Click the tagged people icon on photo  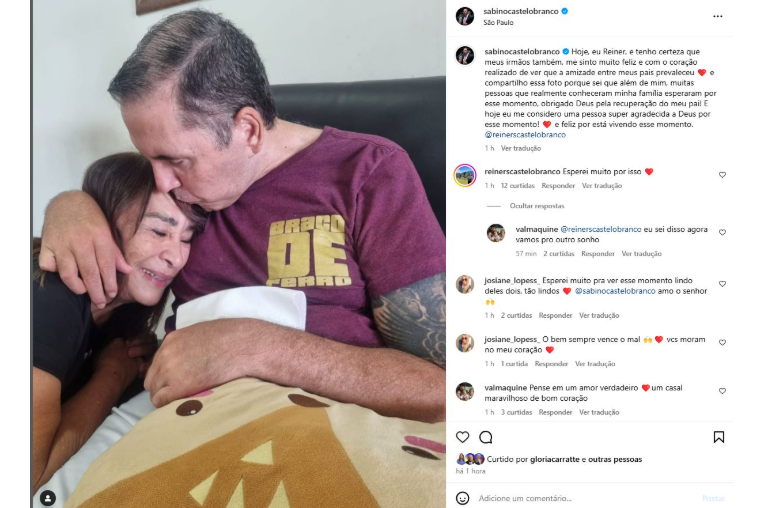(48, 498)
